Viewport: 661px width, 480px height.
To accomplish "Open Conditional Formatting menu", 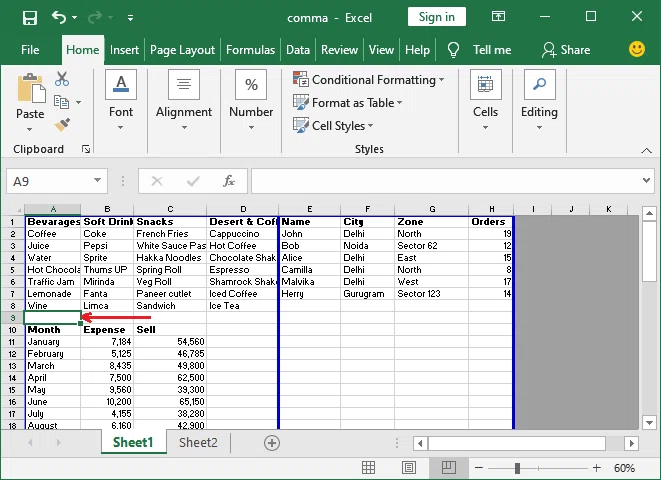I will pos(368,80).
